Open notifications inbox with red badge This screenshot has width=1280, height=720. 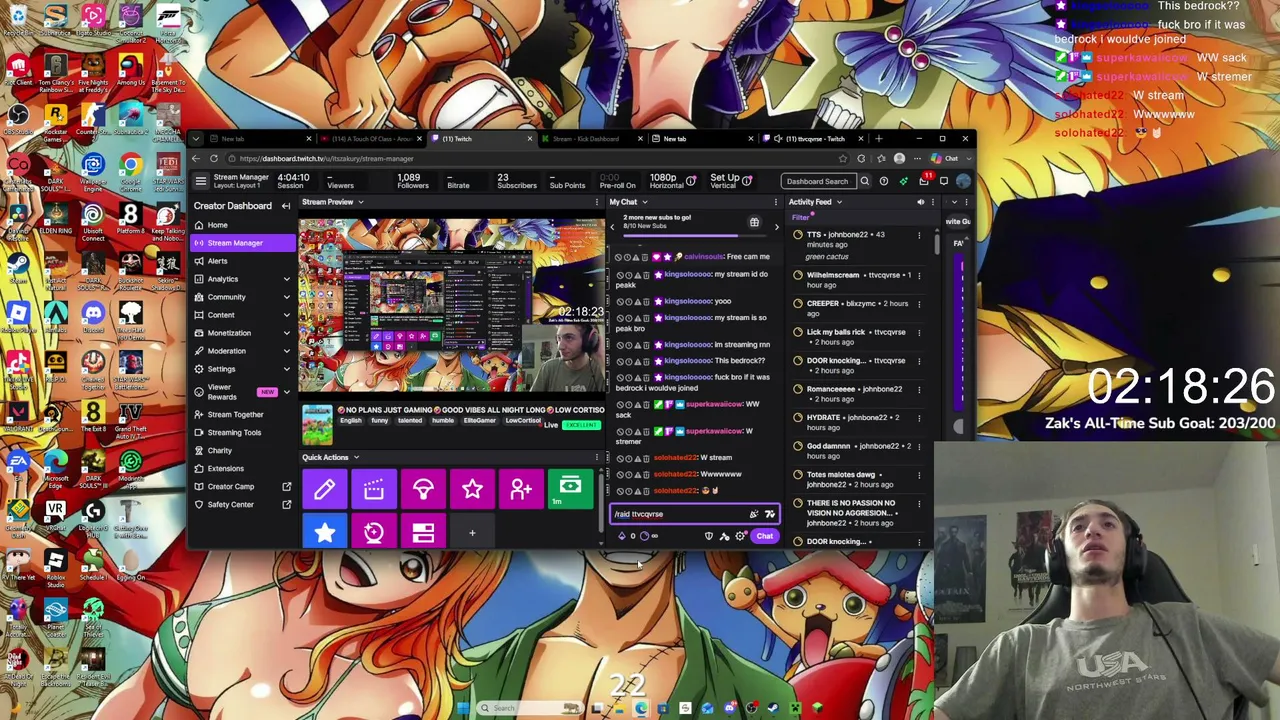(924, 181)
